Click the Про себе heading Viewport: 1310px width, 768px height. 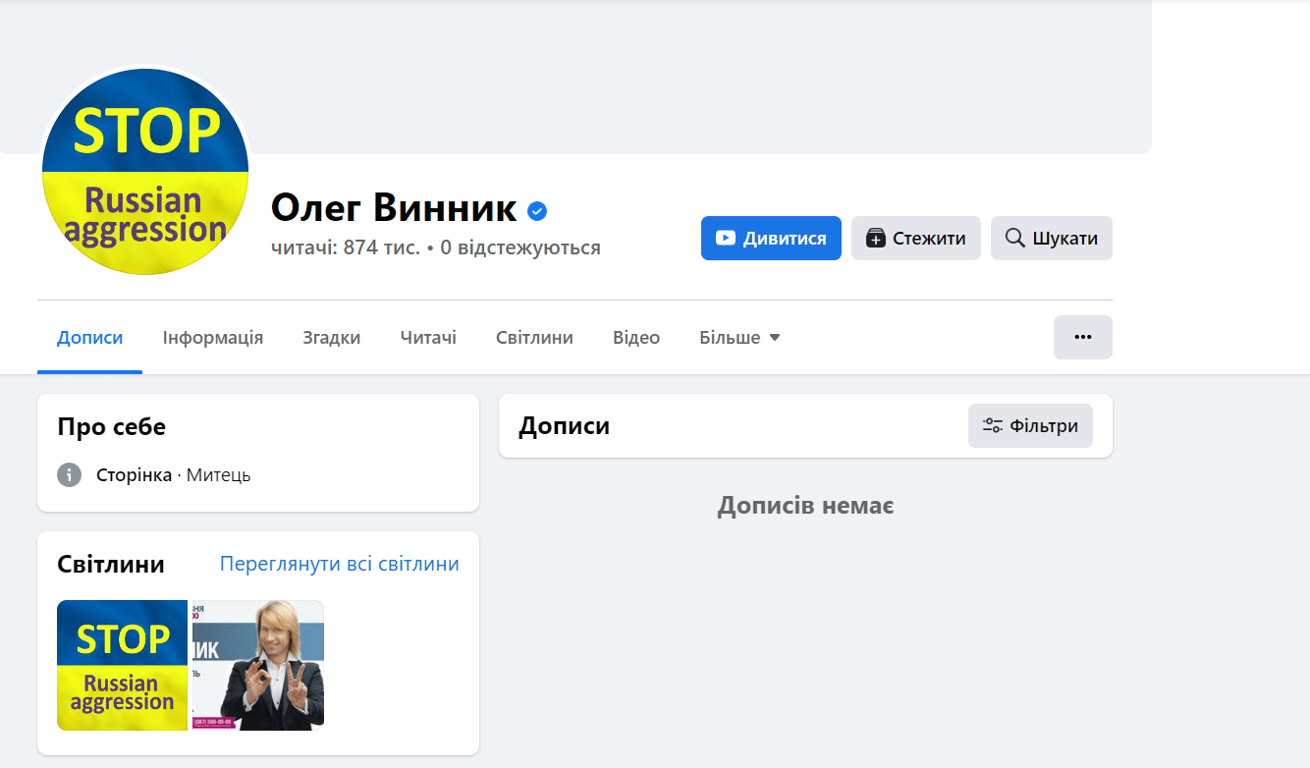click(x=112, y=427)
